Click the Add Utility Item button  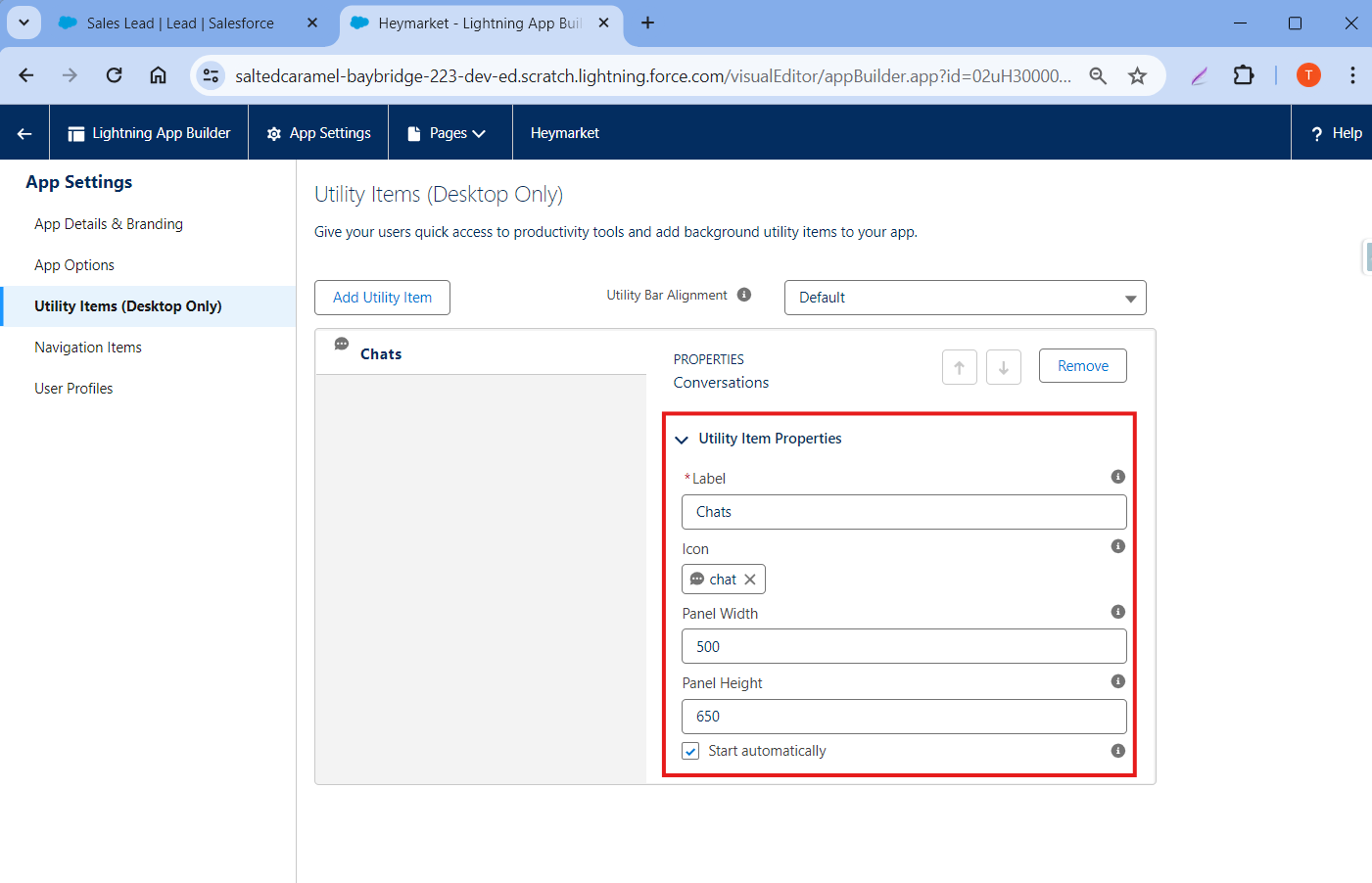point(382,298)
